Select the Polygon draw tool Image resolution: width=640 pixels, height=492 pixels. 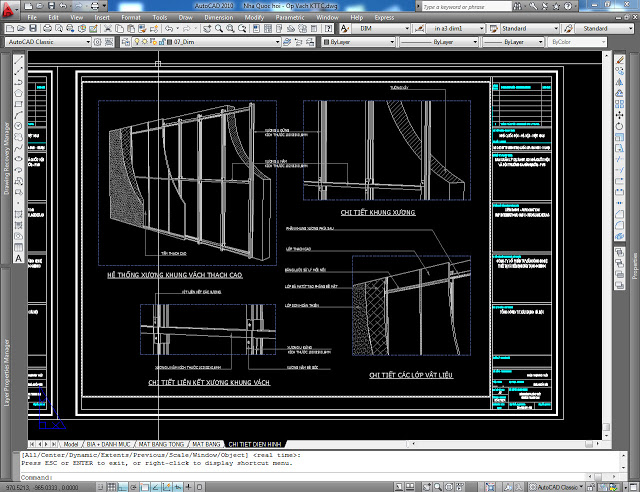[x=18, y=94]
